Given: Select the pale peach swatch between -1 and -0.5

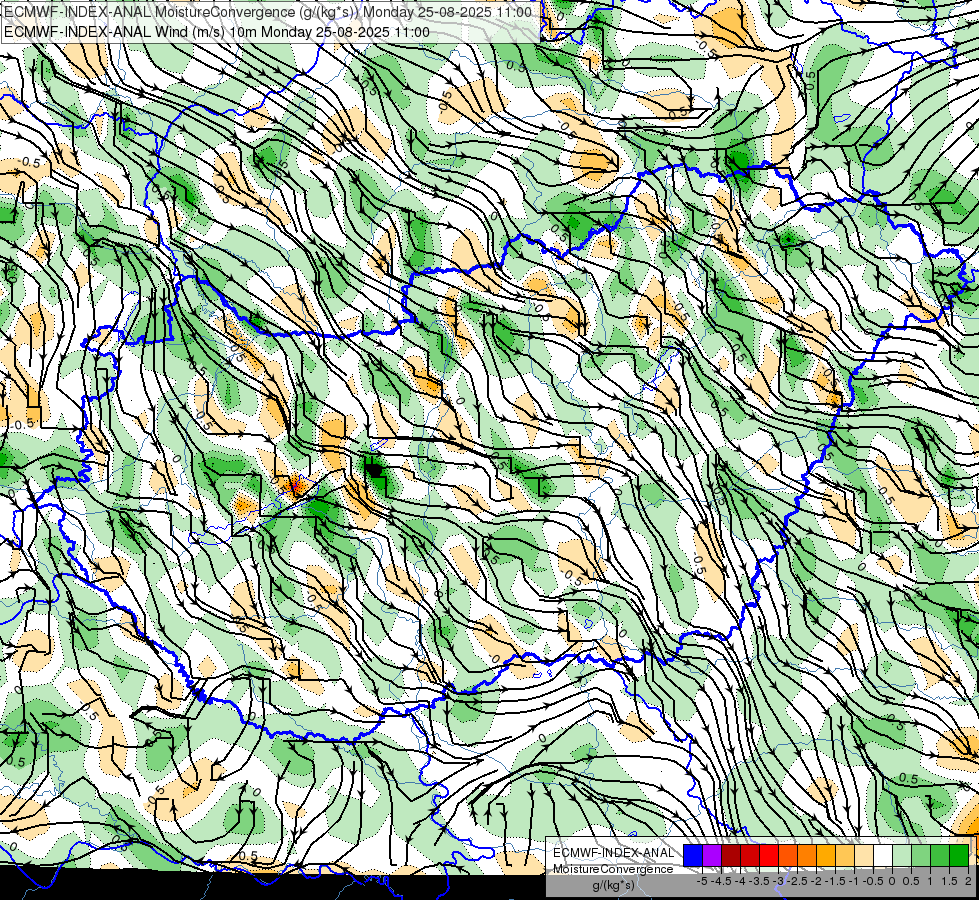Looking at the screenshot, I should click(863, 855).
